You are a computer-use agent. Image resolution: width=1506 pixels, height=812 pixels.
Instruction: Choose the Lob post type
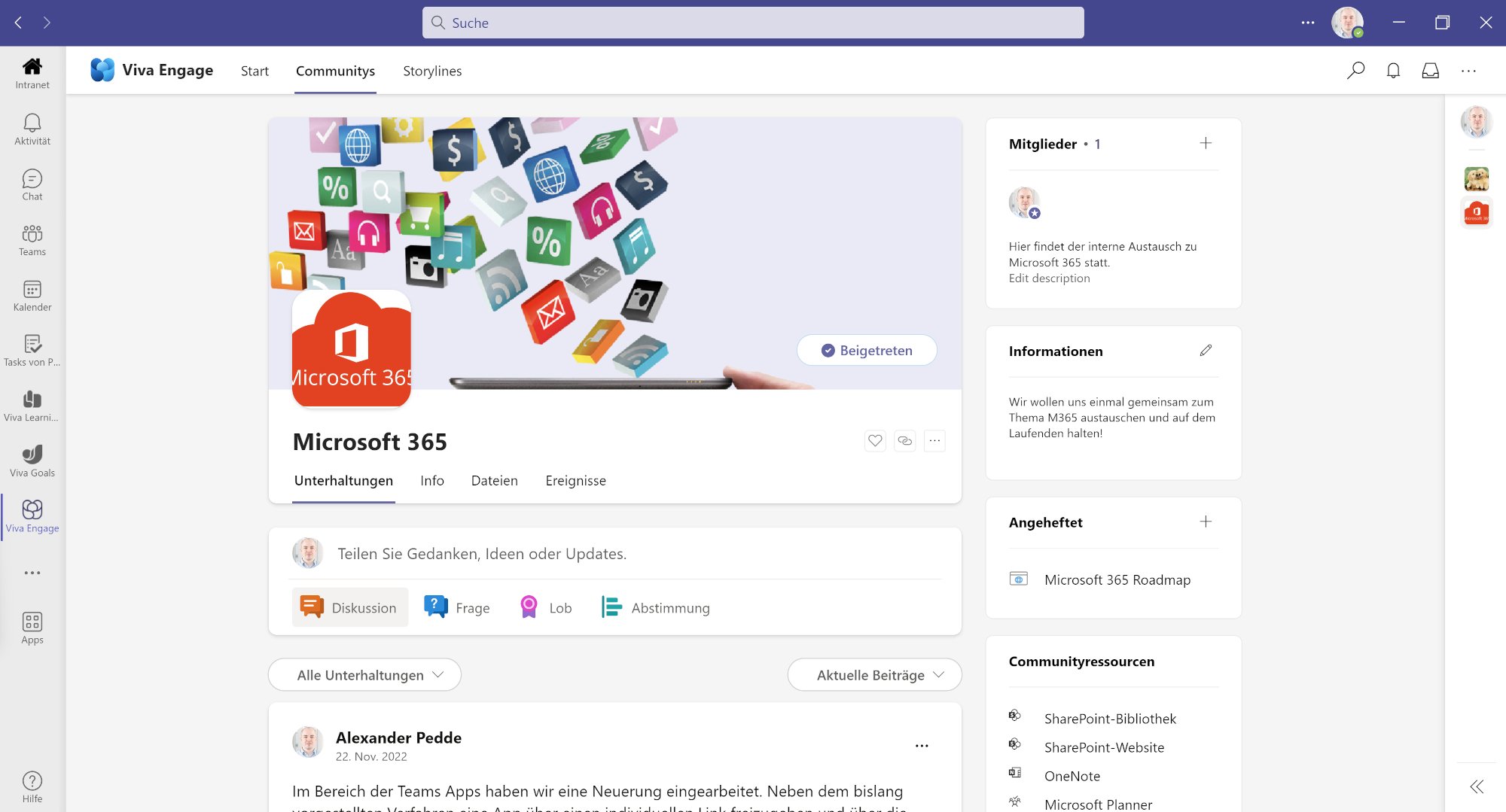coord(546,607)
